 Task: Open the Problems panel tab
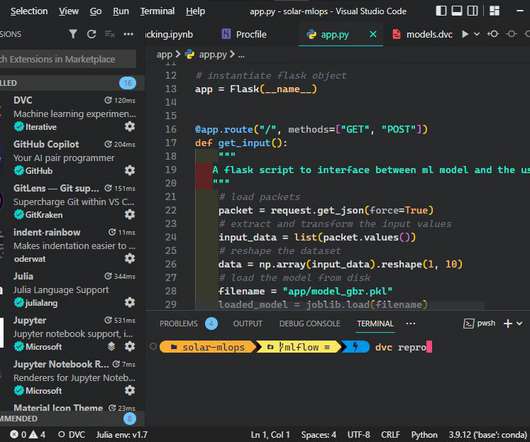(178, 323)
